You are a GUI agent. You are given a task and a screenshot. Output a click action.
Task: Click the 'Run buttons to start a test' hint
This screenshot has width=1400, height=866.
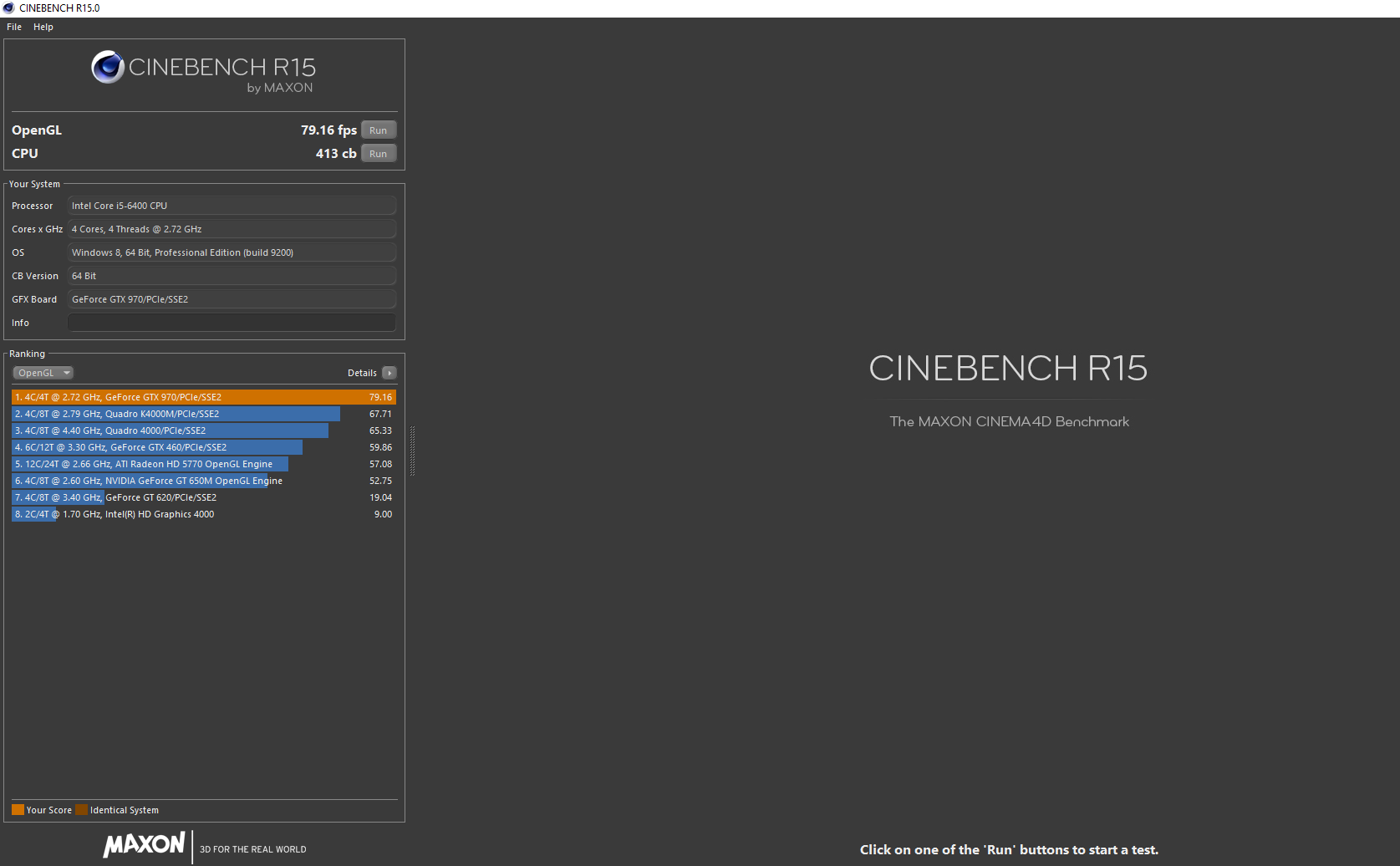coord(1009,849)
